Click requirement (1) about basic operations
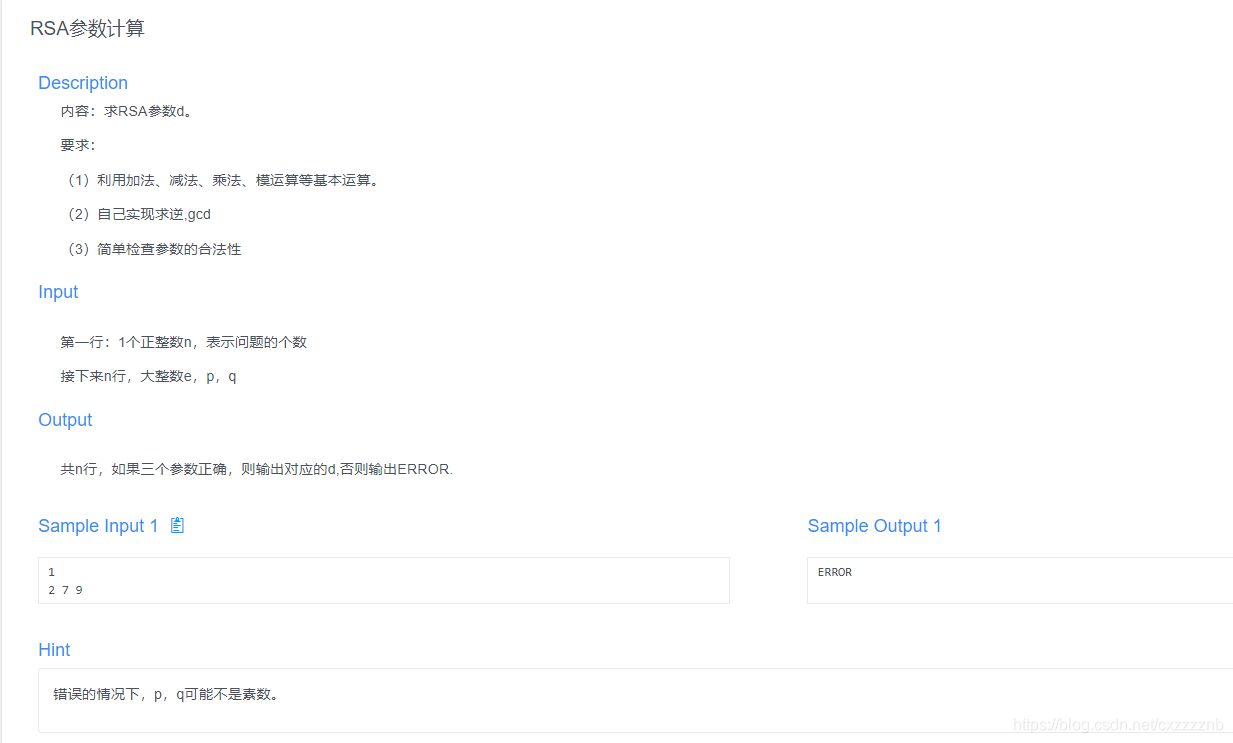Screen dimensions: 1233x743 click(223, 180)
